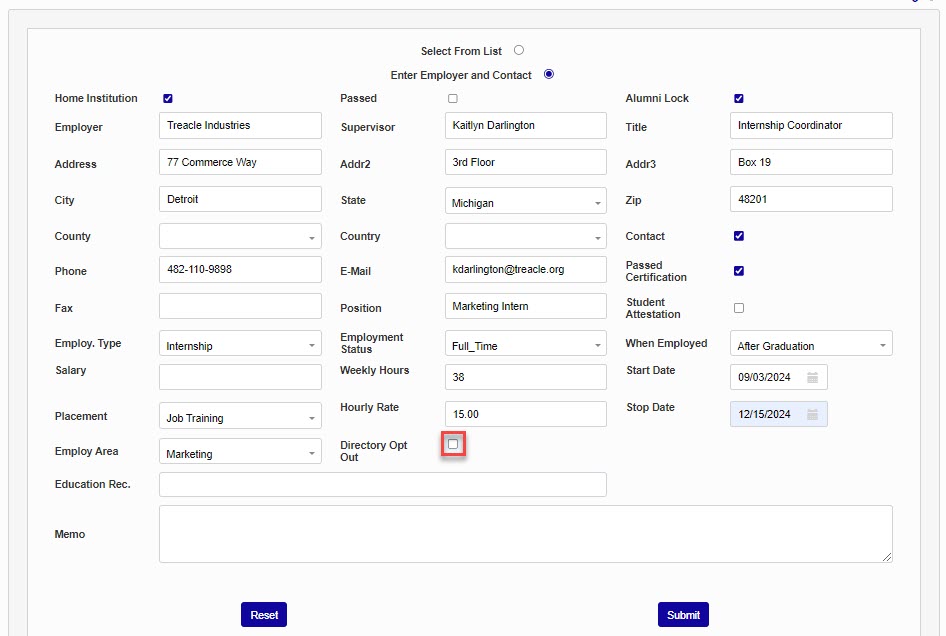
Task: Uncheck the Passed Certification checkbox
Action: [x=739, y=271]
